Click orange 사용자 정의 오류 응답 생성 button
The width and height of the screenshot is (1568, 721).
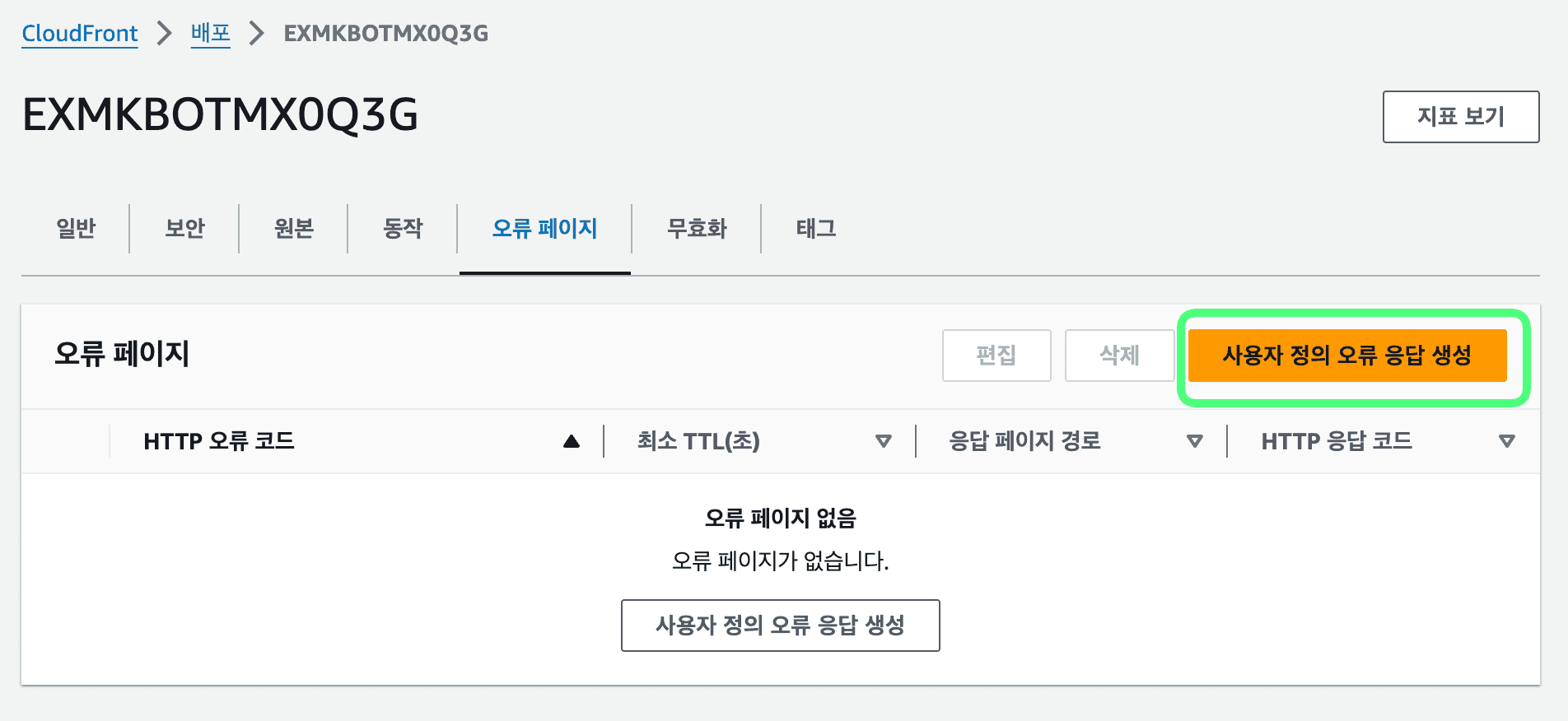[x=1346, y=356]
